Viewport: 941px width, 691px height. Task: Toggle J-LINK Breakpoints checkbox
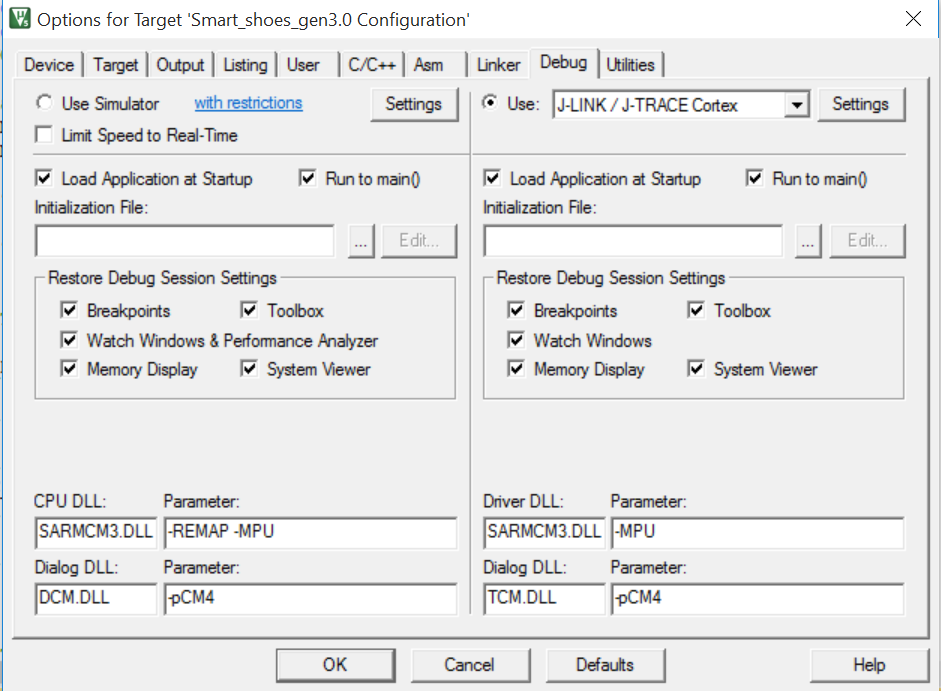pyautogui.click(x=516, y=310)
